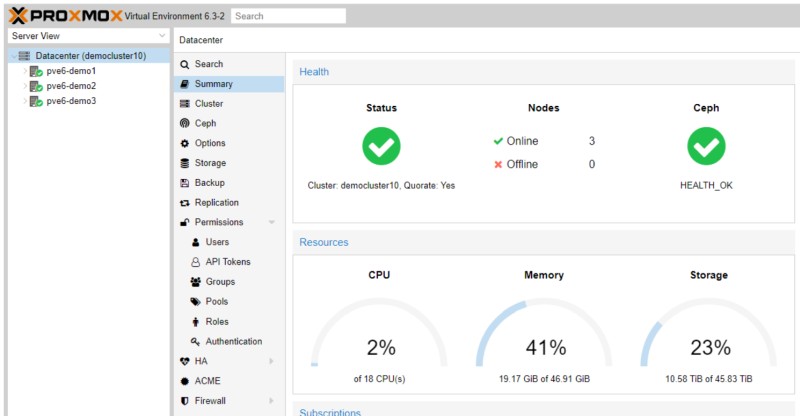The height and width of the screenshot is (416, 800).
Task: Click the Online nodes row
Action: tap(544, 141)
